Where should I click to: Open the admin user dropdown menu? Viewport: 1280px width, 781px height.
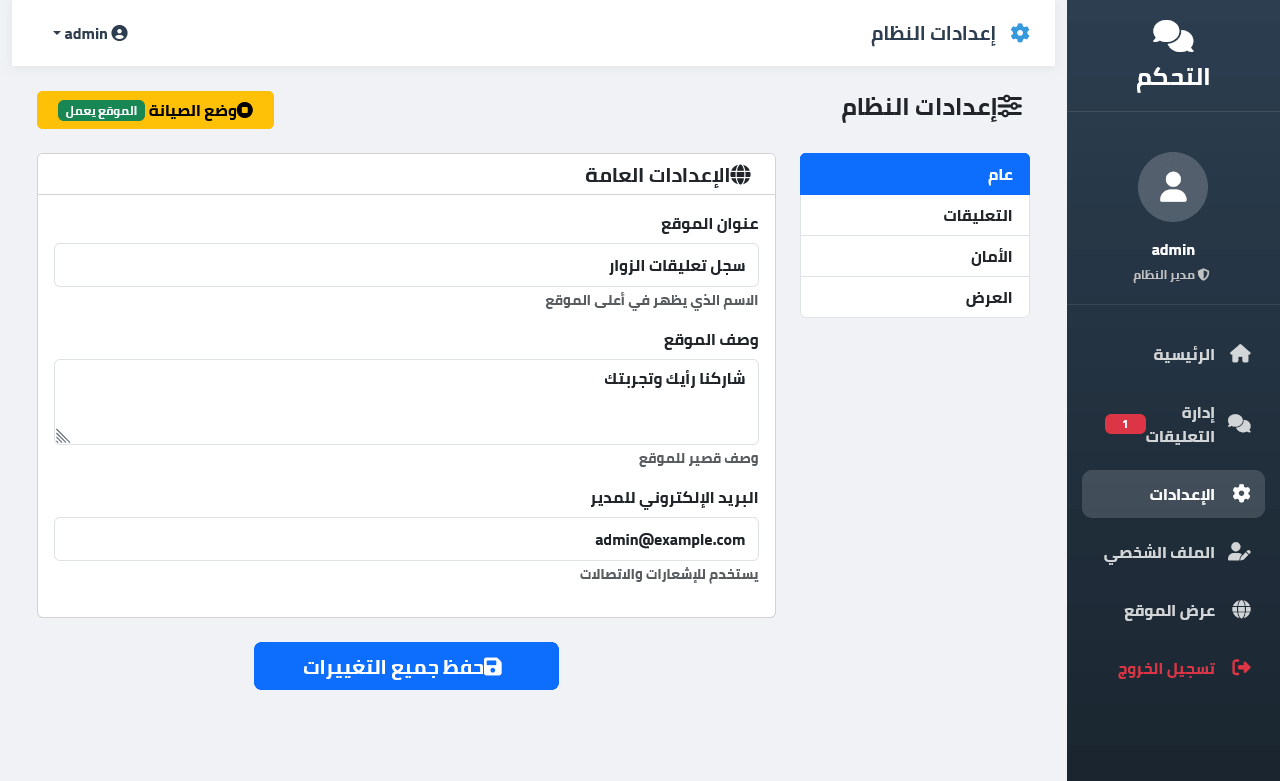[90, 33]
